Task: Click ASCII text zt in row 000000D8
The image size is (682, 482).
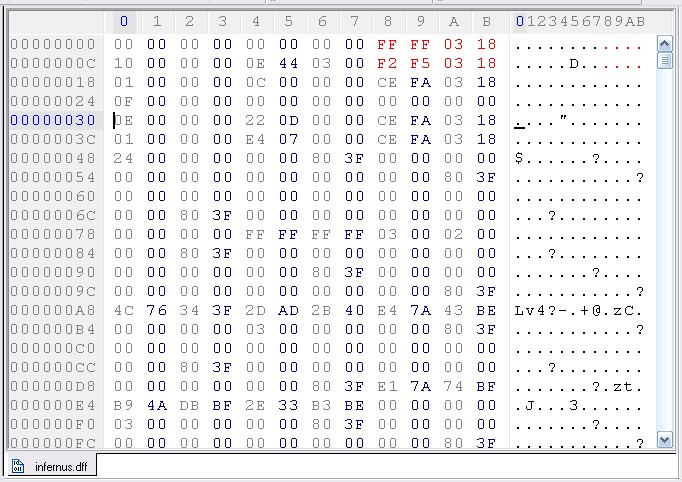Action: (x=623, y=386)
